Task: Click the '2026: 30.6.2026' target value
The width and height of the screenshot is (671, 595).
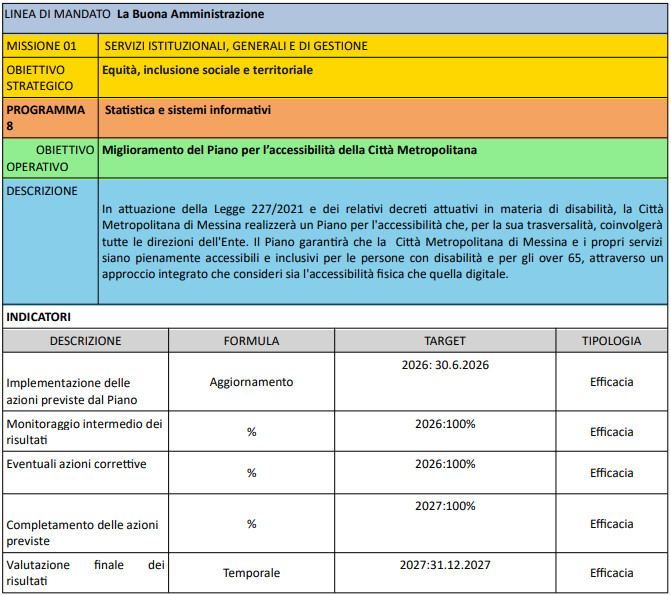Action: [x=444, y=365]
